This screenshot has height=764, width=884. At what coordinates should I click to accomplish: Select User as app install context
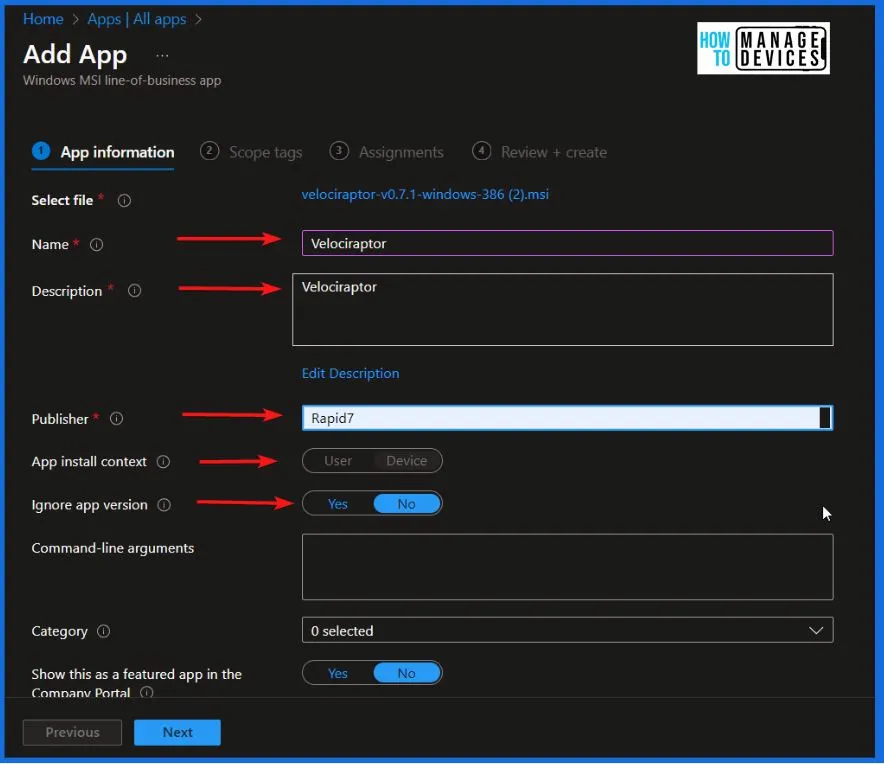coord(338,461)
